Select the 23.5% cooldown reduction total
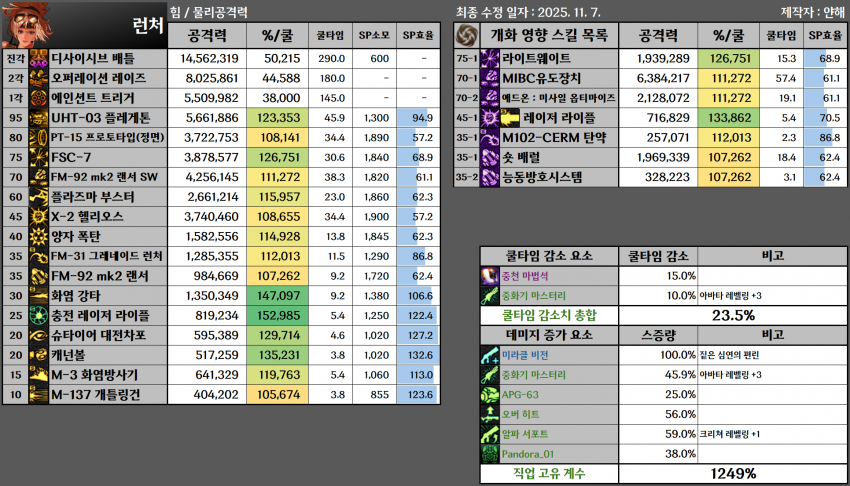This screenshot has width=850, height=486. click(733, 315)
